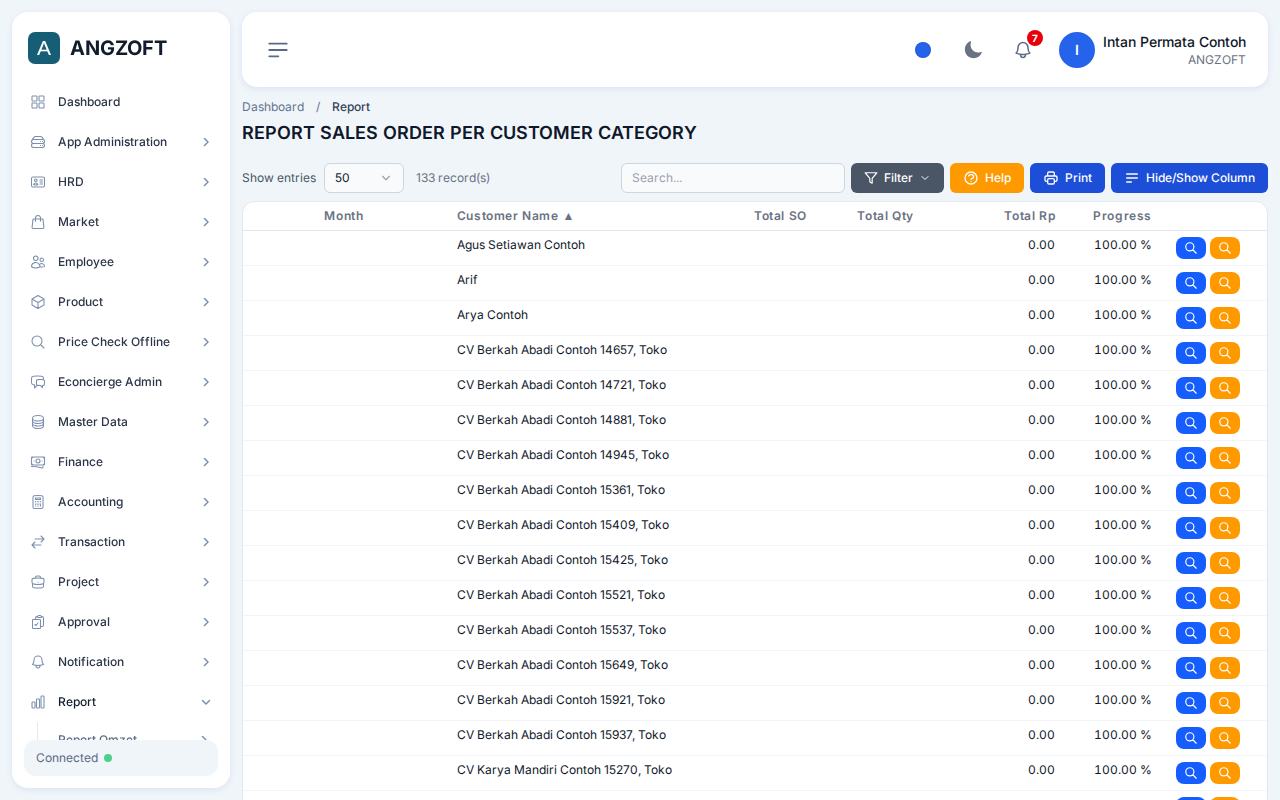Click orange magnifier for Agus Setiawan Contoh
Image resolution: width=1280 pixels, height=800 pixels.
tap(1225, 248)
